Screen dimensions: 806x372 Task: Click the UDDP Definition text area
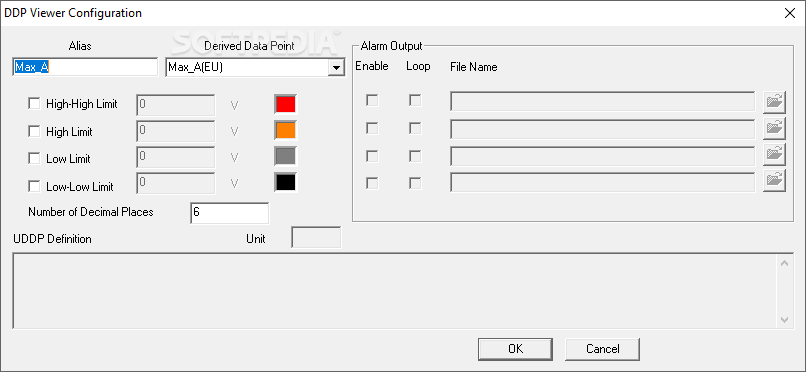pos(394,290)
